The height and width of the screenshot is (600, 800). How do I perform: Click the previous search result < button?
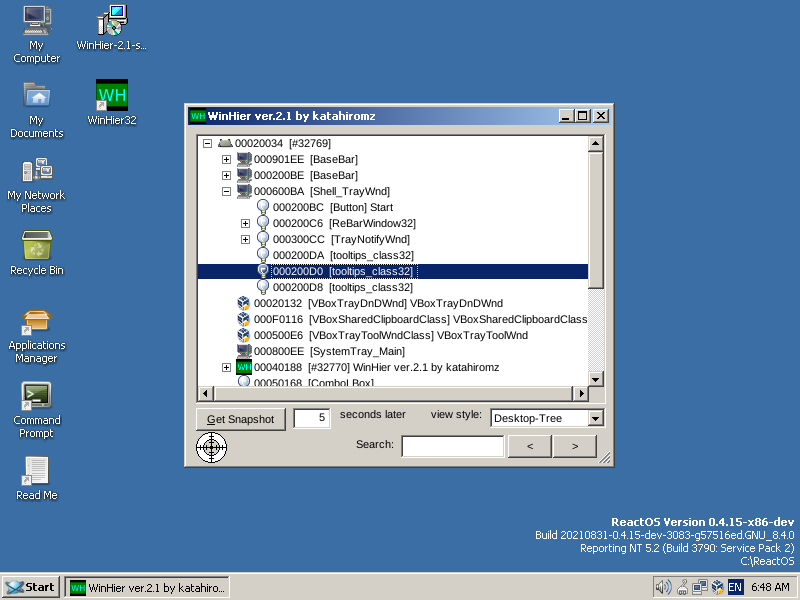(x=530, y=446)
